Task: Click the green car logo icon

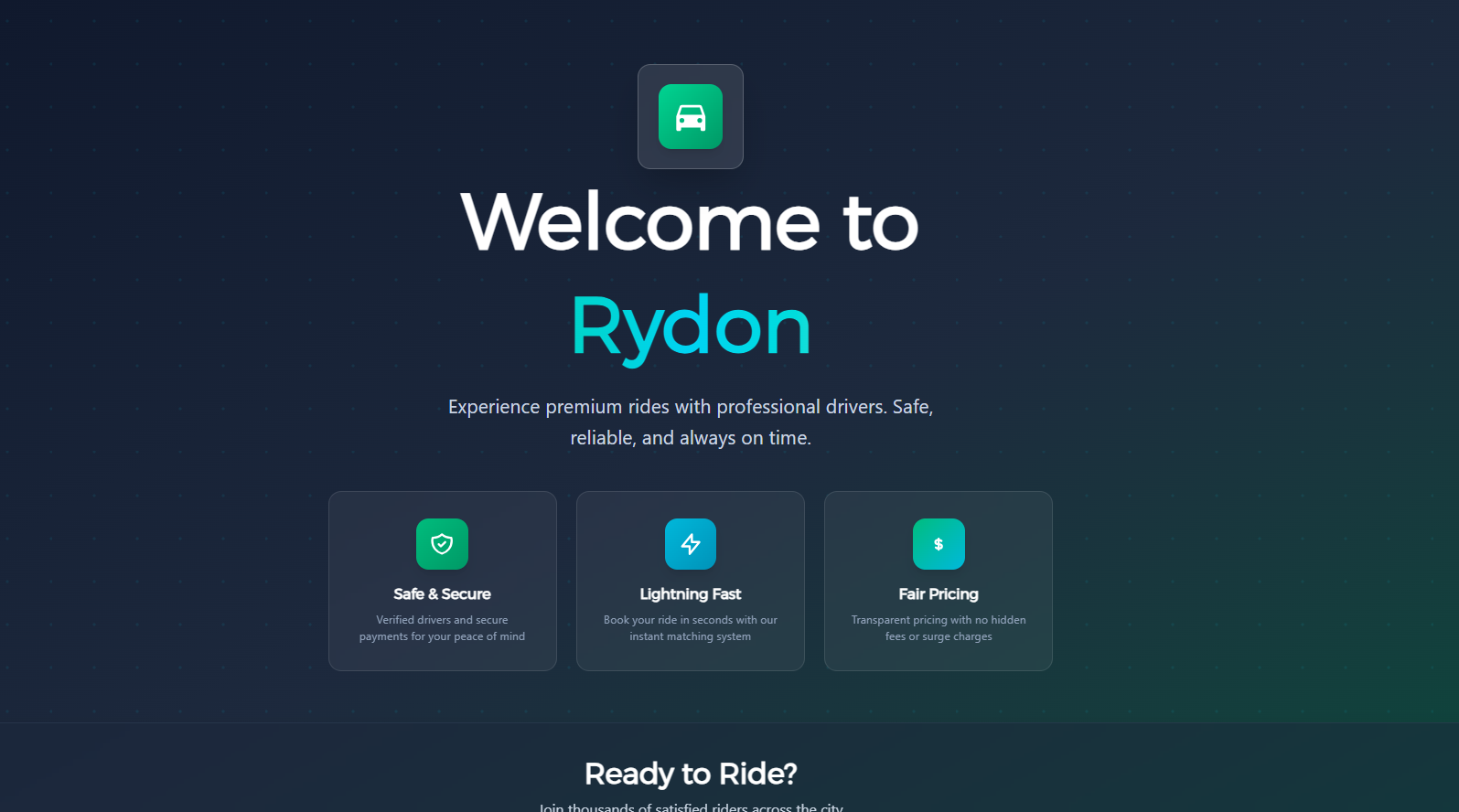Action: [x=690, y=117]
